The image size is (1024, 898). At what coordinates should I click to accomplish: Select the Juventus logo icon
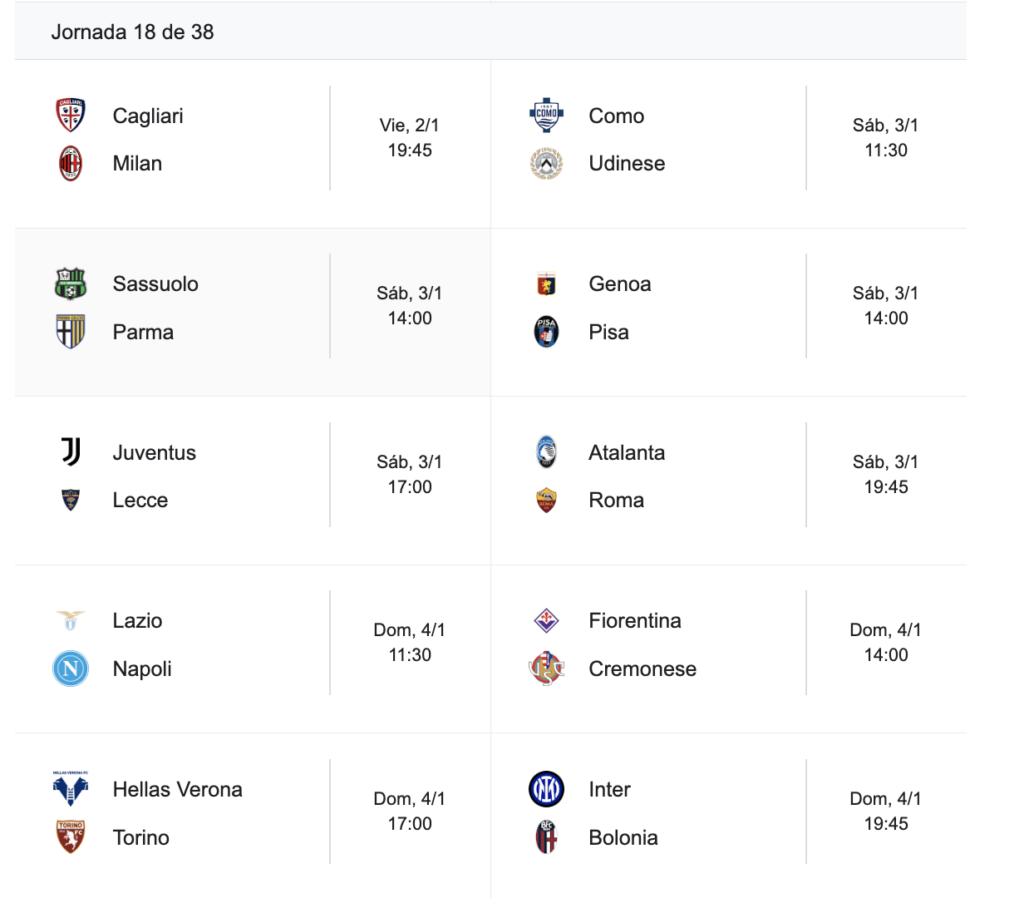coord(70,452)
